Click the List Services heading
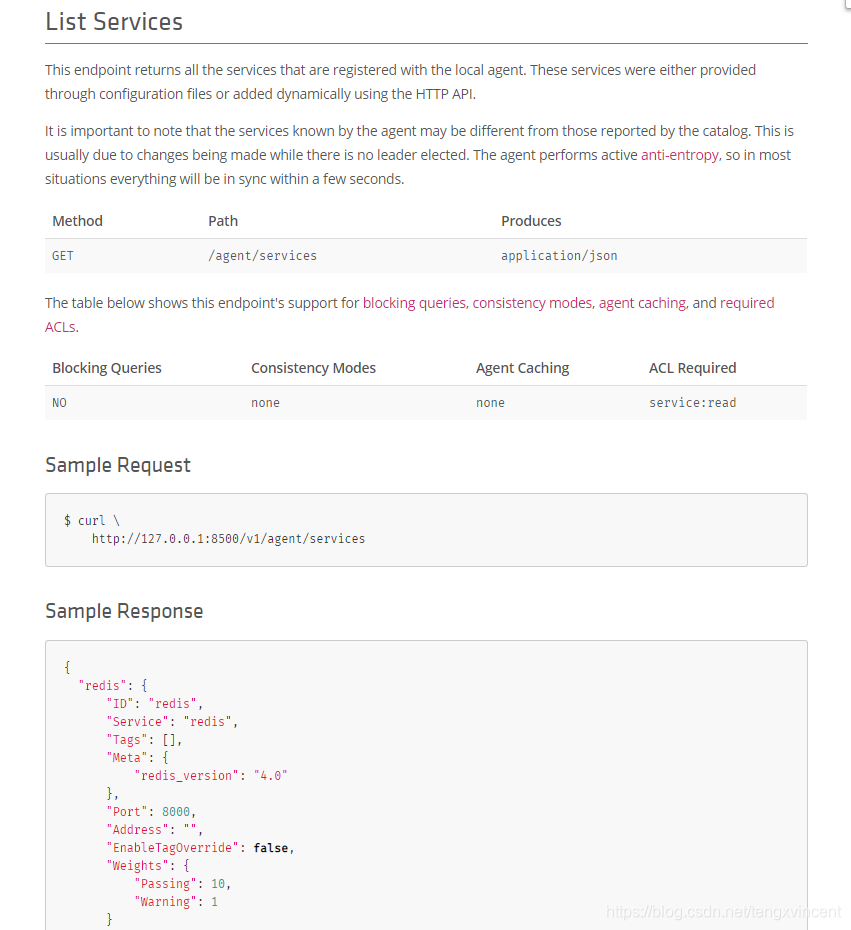 114,22
